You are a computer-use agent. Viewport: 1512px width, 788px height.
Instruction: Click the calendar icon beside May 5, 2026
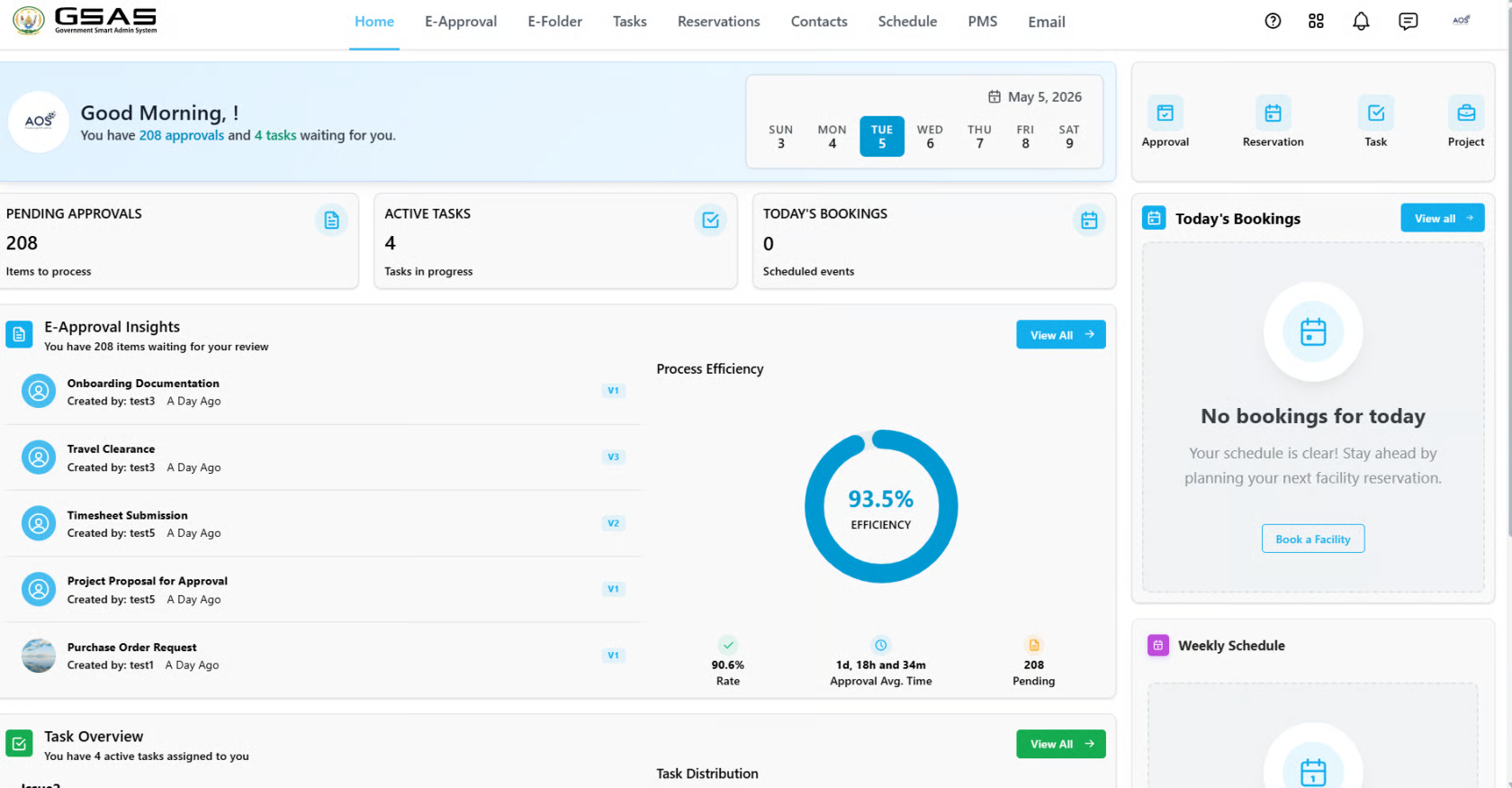994,96
